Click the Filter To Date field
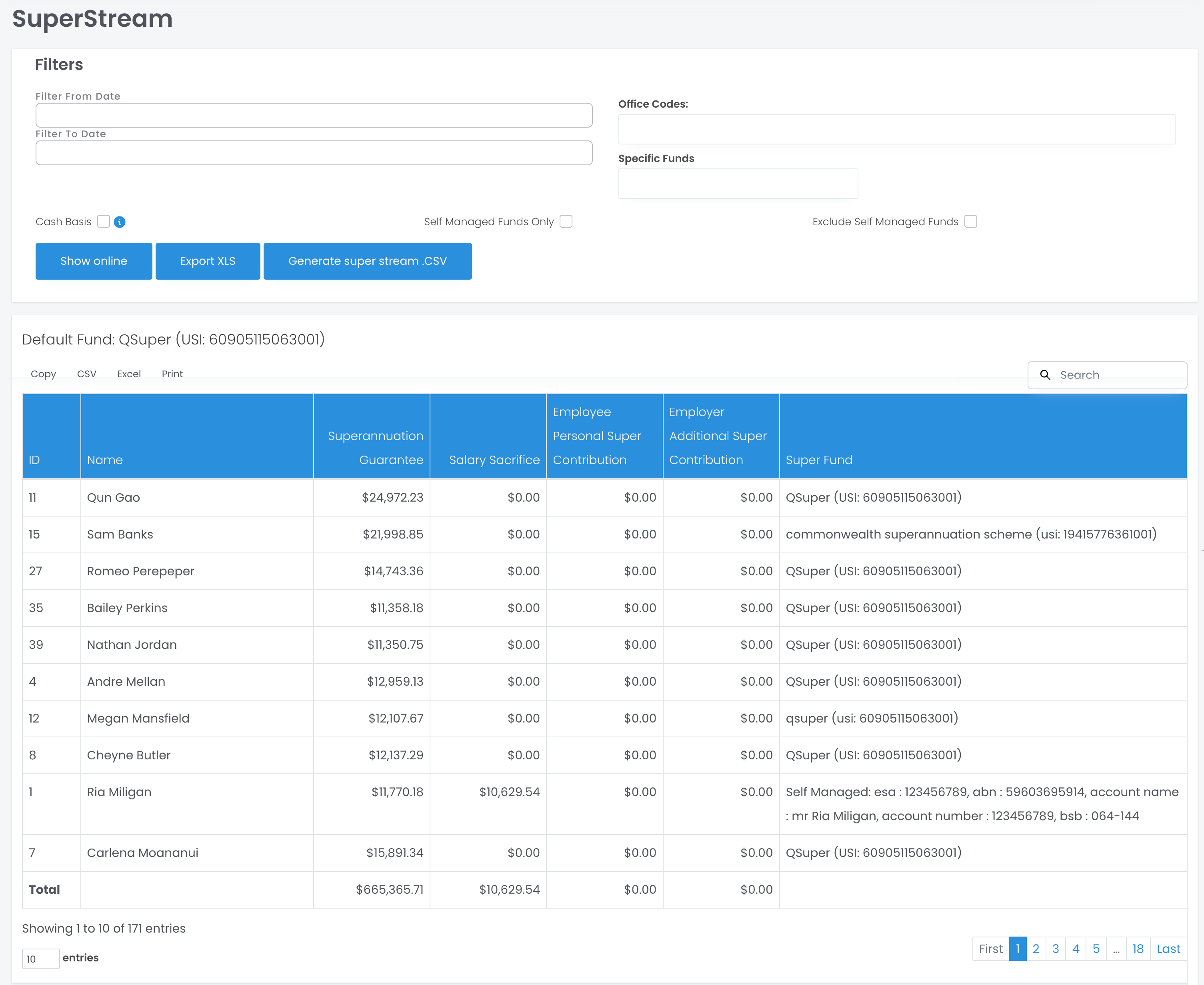The image size is (1204, 985). pyautogui.click(x=314, y=152)
